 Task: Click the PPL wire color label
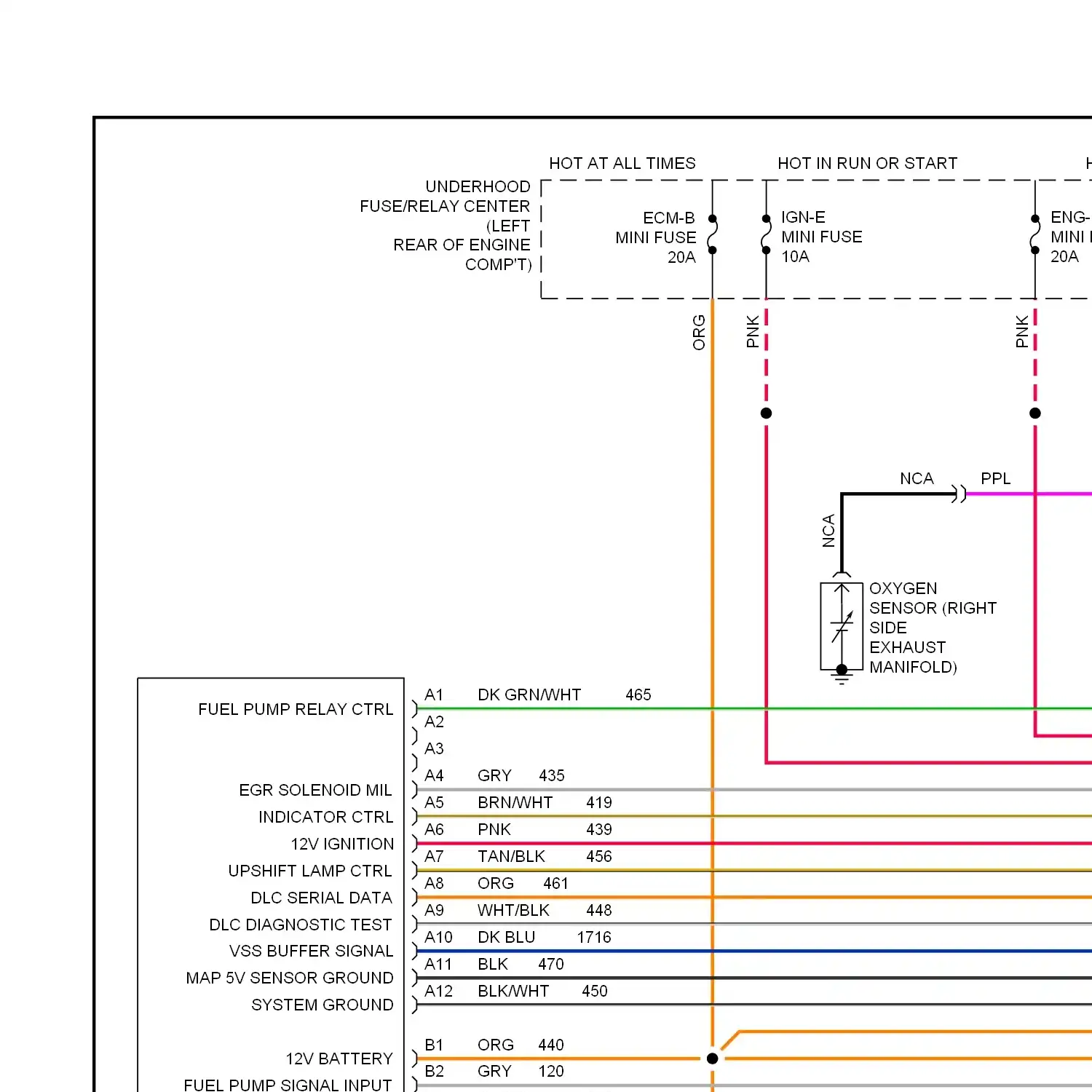pos(995,478)
